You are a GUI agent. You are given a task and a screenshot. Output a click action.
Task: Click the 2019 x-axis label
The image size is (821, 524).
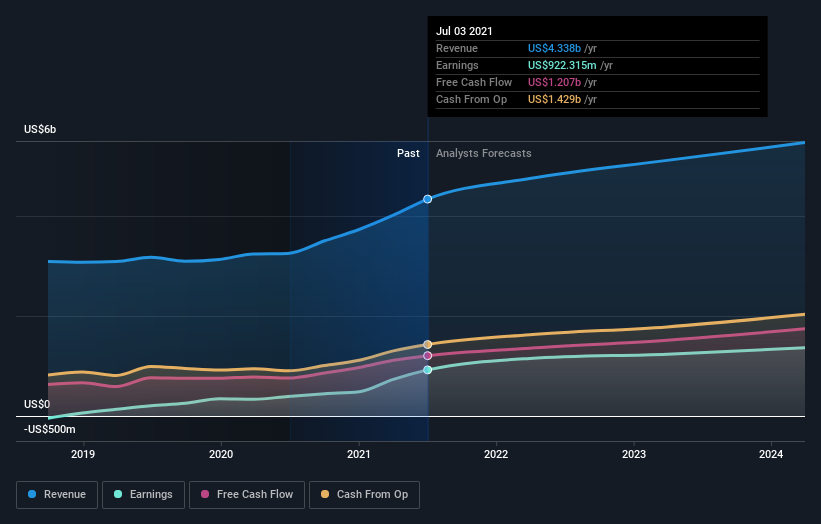pyautogui.click(x=83, y=454)
